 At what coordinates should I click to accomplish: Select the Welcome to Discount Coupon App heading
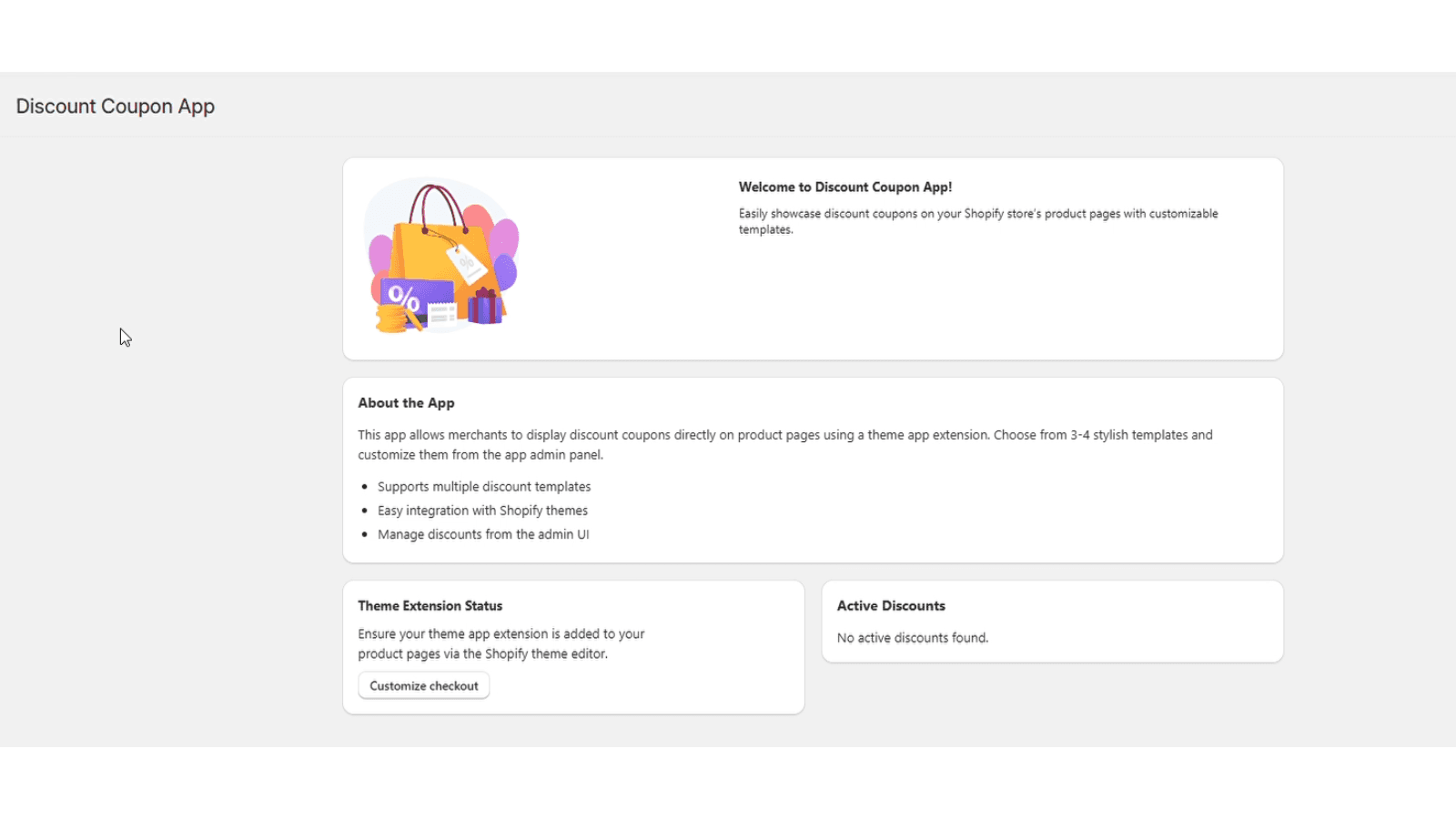[845, 187]
